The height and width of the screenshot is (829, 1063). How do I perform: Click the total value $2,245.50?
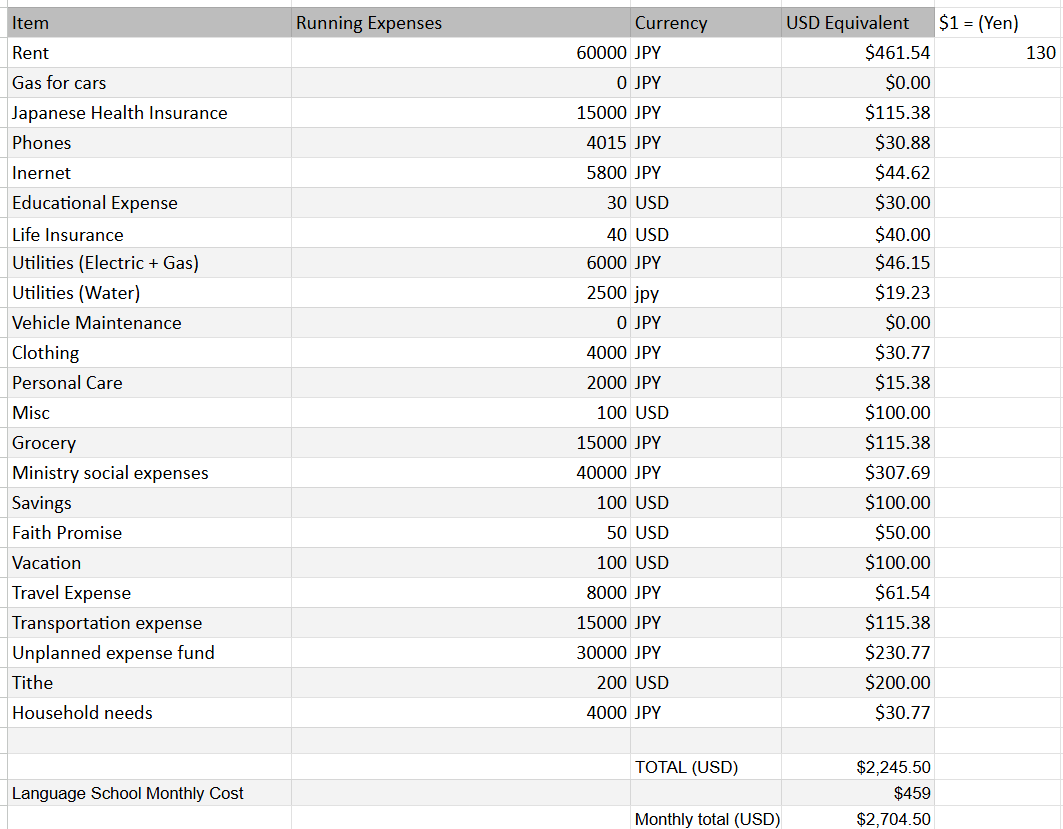858,767
